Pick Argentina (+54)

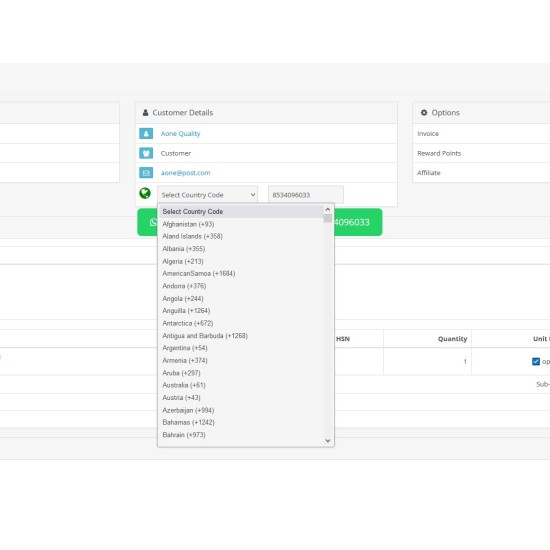pyautogui.click(x=241, y=348)
